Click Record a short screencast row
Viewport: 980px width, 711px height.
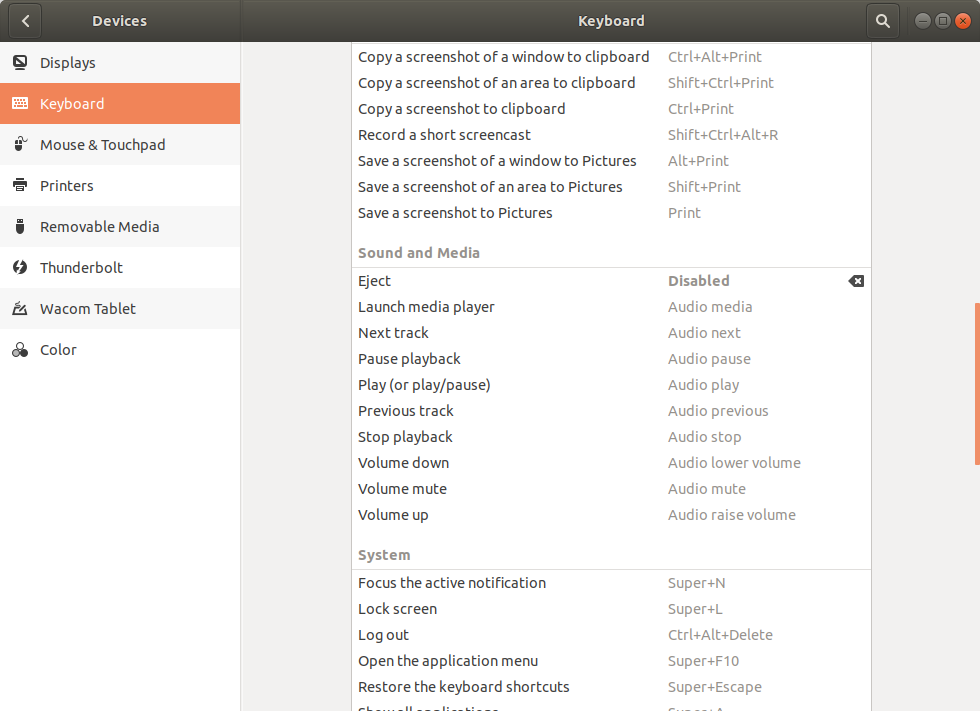pos(610,135)
